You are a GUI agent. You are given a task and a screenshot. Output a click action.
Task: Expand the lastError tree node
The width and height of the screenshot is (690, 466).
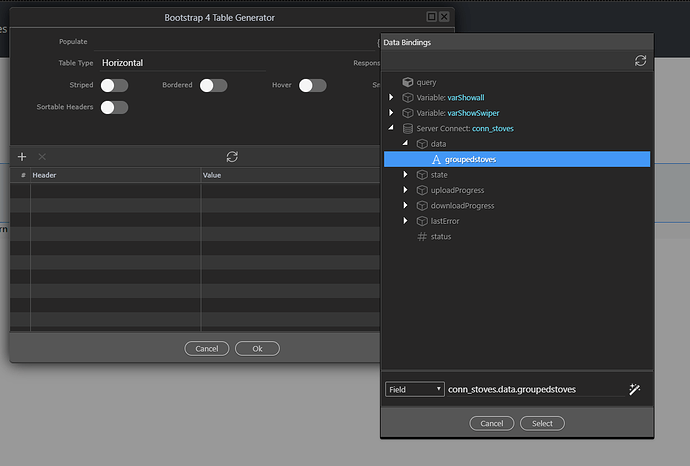(406, 221)
